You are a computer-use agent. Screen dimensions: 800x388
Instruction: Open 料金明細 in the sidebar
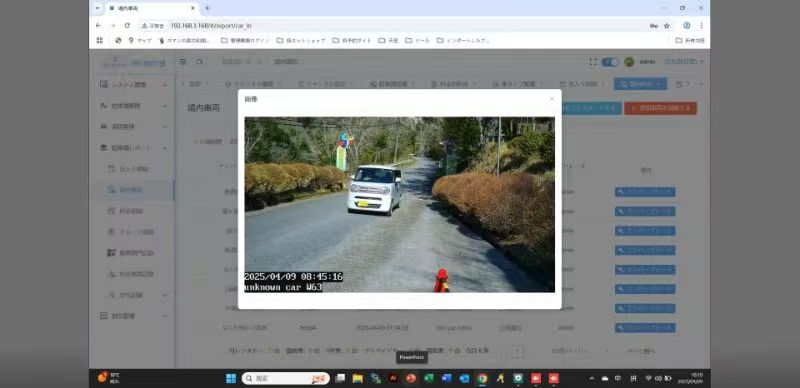[134, 210]
